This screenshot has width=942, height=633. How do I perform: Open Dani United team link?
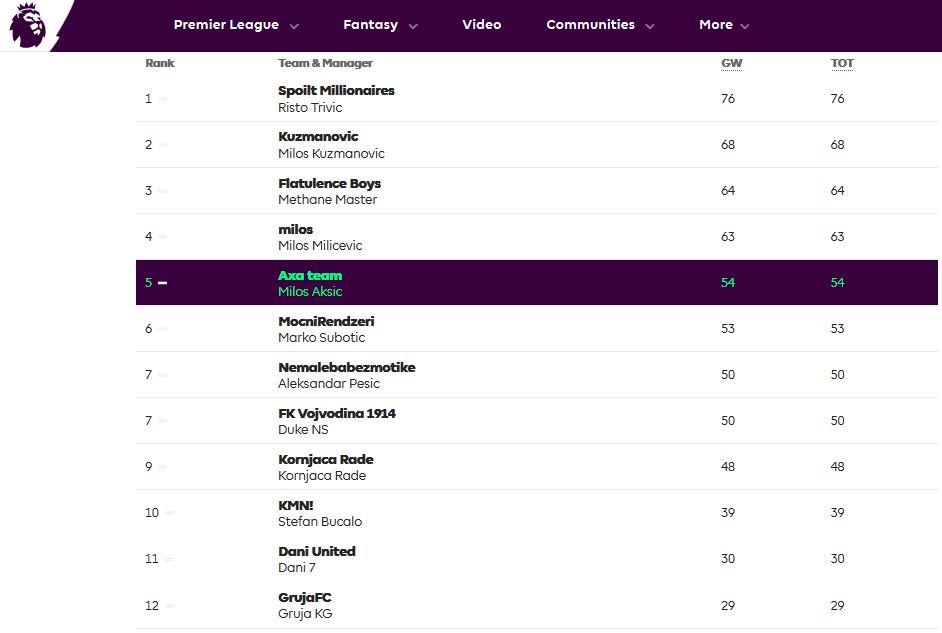point(317,551)
